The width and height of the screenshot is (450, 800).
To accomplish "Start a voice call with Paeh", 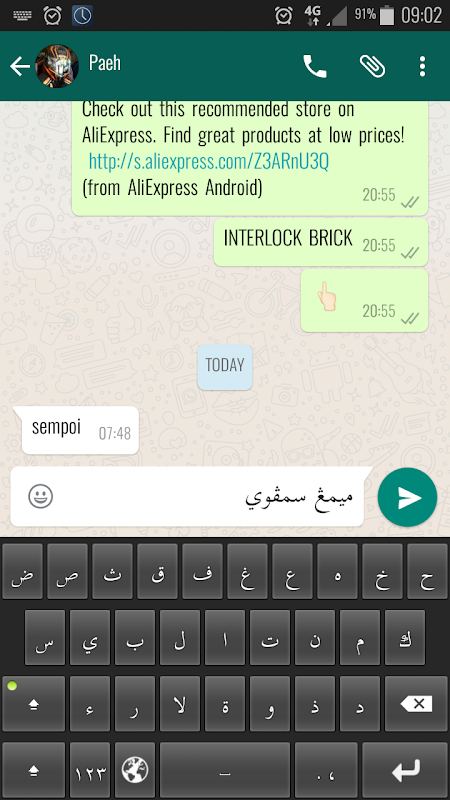I will point(315,66).
